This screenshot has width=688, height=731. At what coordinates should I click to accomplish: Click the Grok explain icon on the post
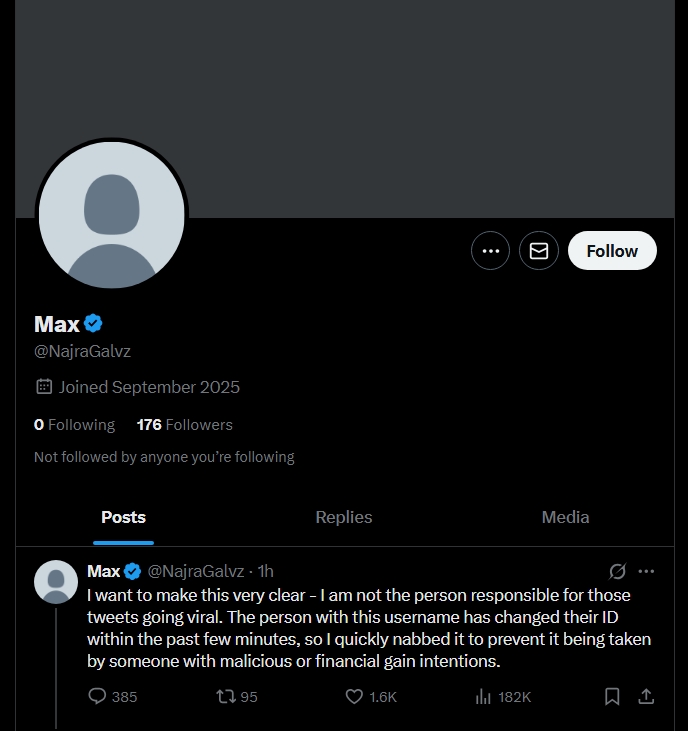pyautogui.click(x=617, y=571)
